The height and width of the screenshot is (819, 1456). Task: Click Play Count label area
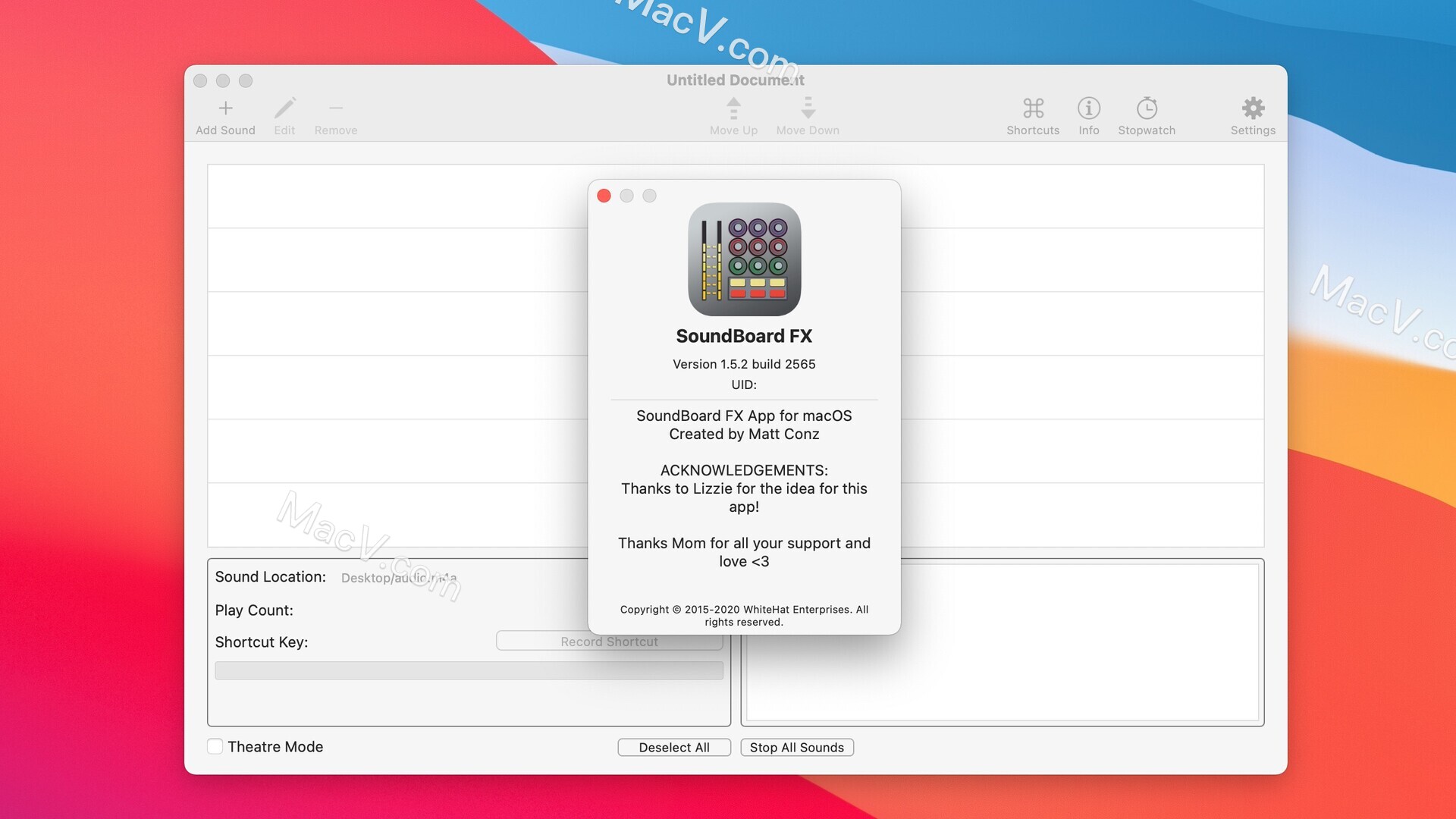pyautogui.click(x=254, y=610)
